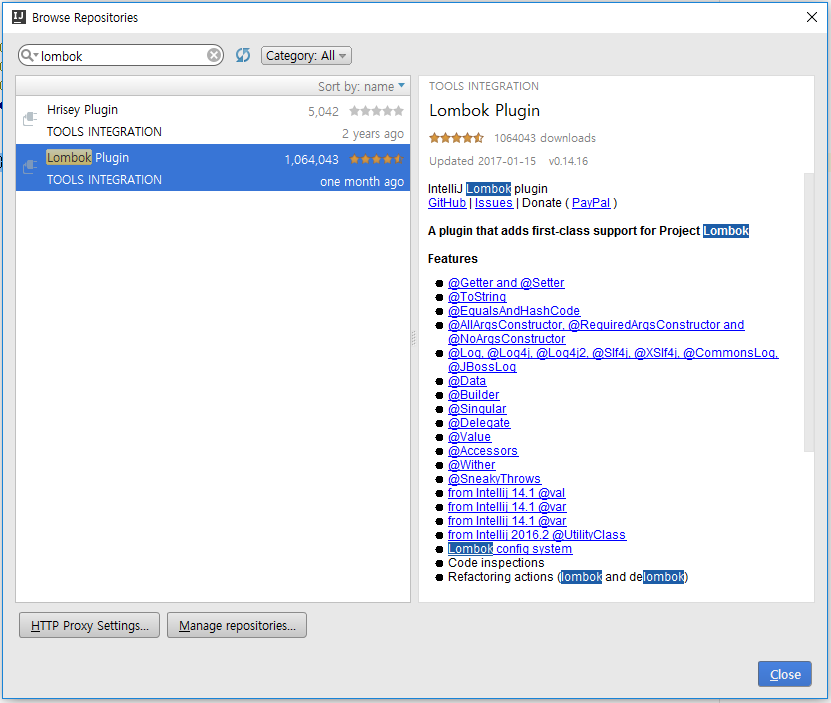831x703 pixels.
Task: Focus the plugin search field
Action: point(122,56)
